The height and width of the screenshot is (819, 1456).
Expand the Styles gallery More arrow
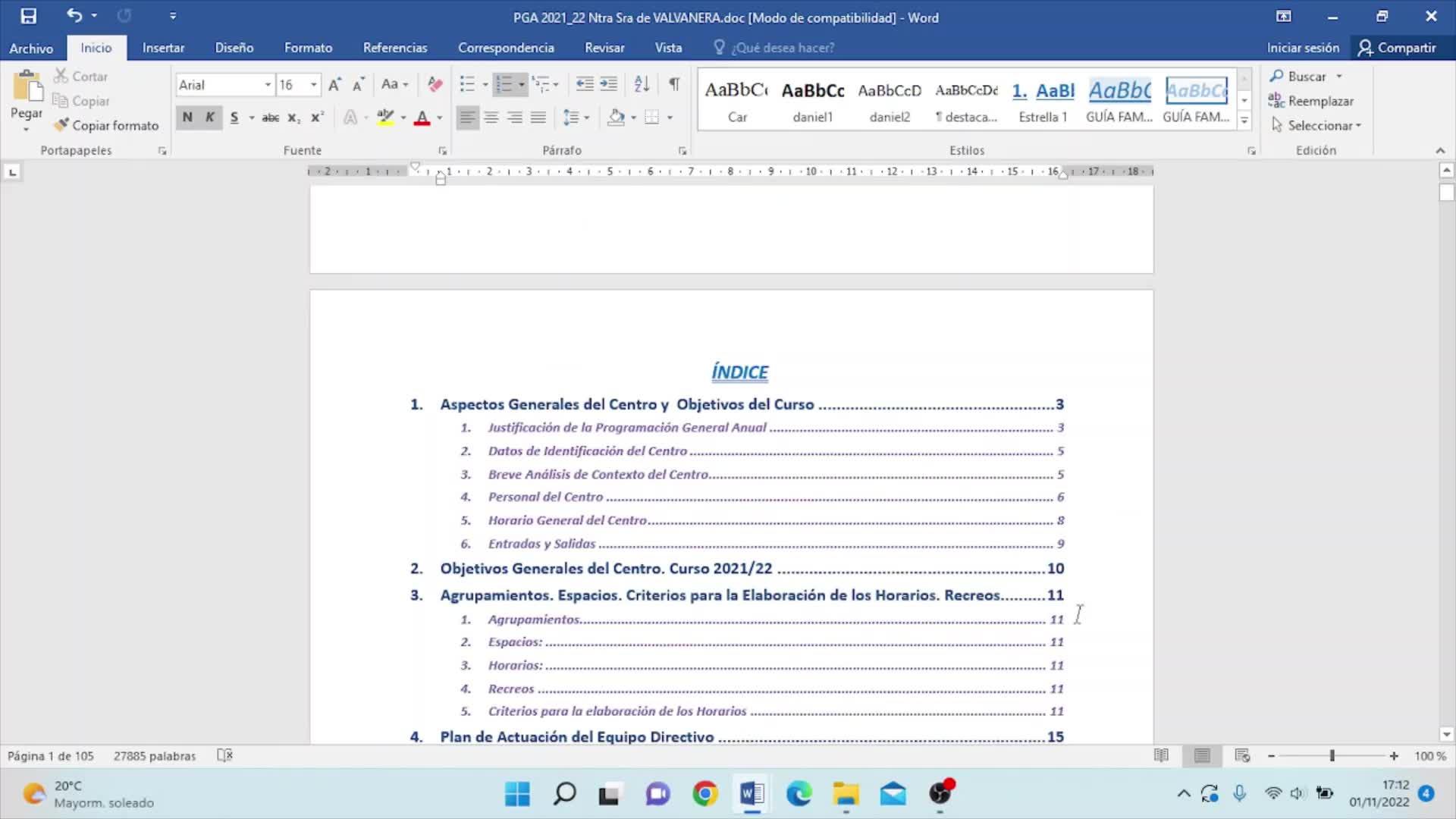click(1244, 120)
